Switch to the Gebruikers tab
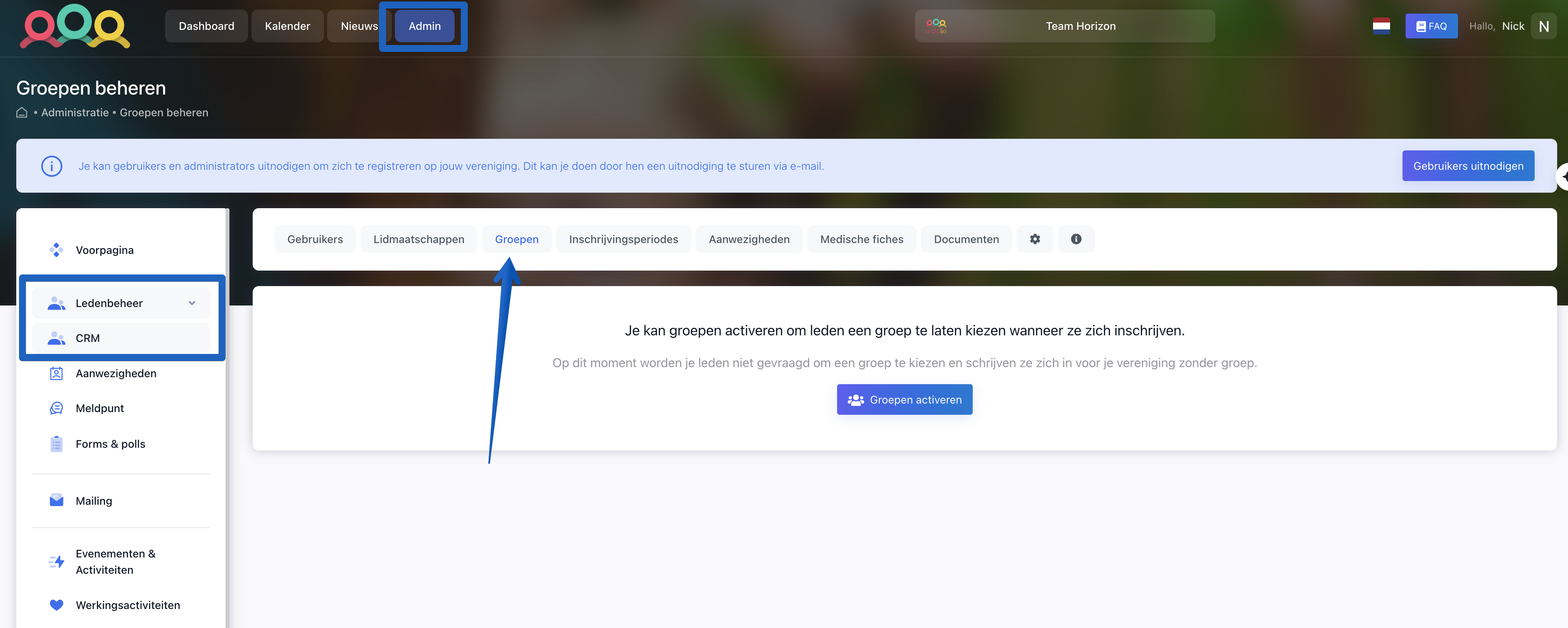1568x628 pixels. point(315,240)
